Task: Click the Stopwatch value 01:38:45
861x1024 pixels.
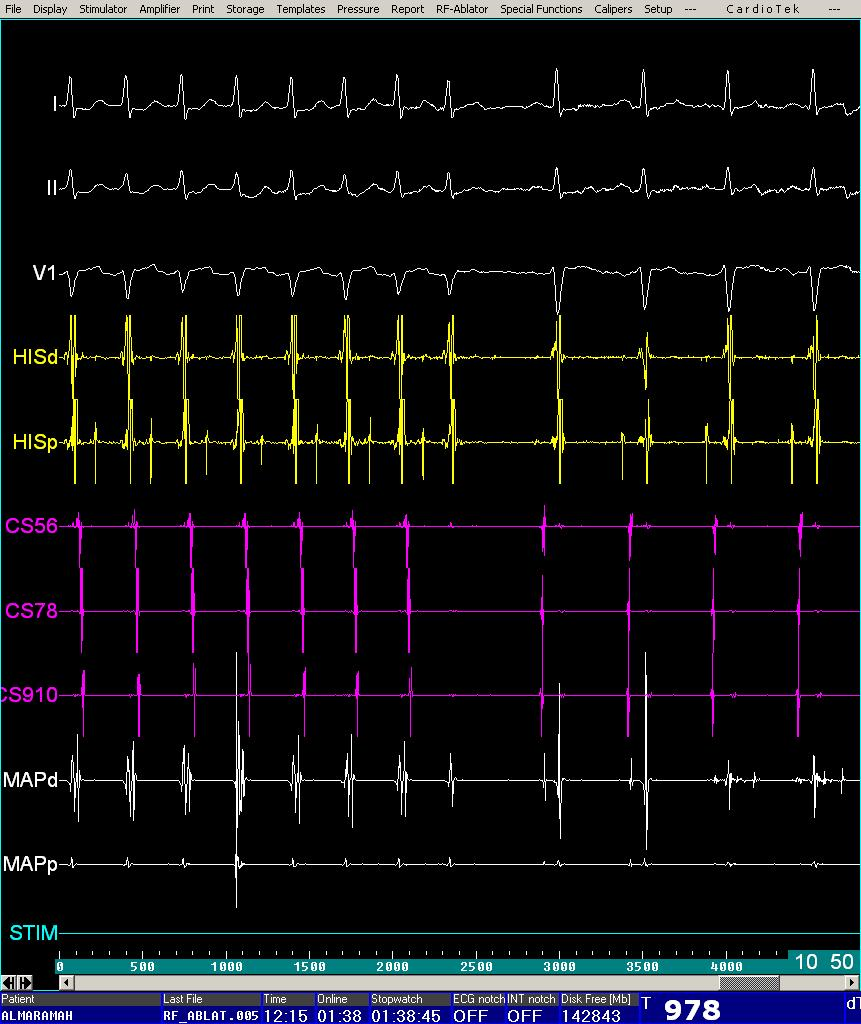Action: pyautogui.click(x=406, y=1016)
